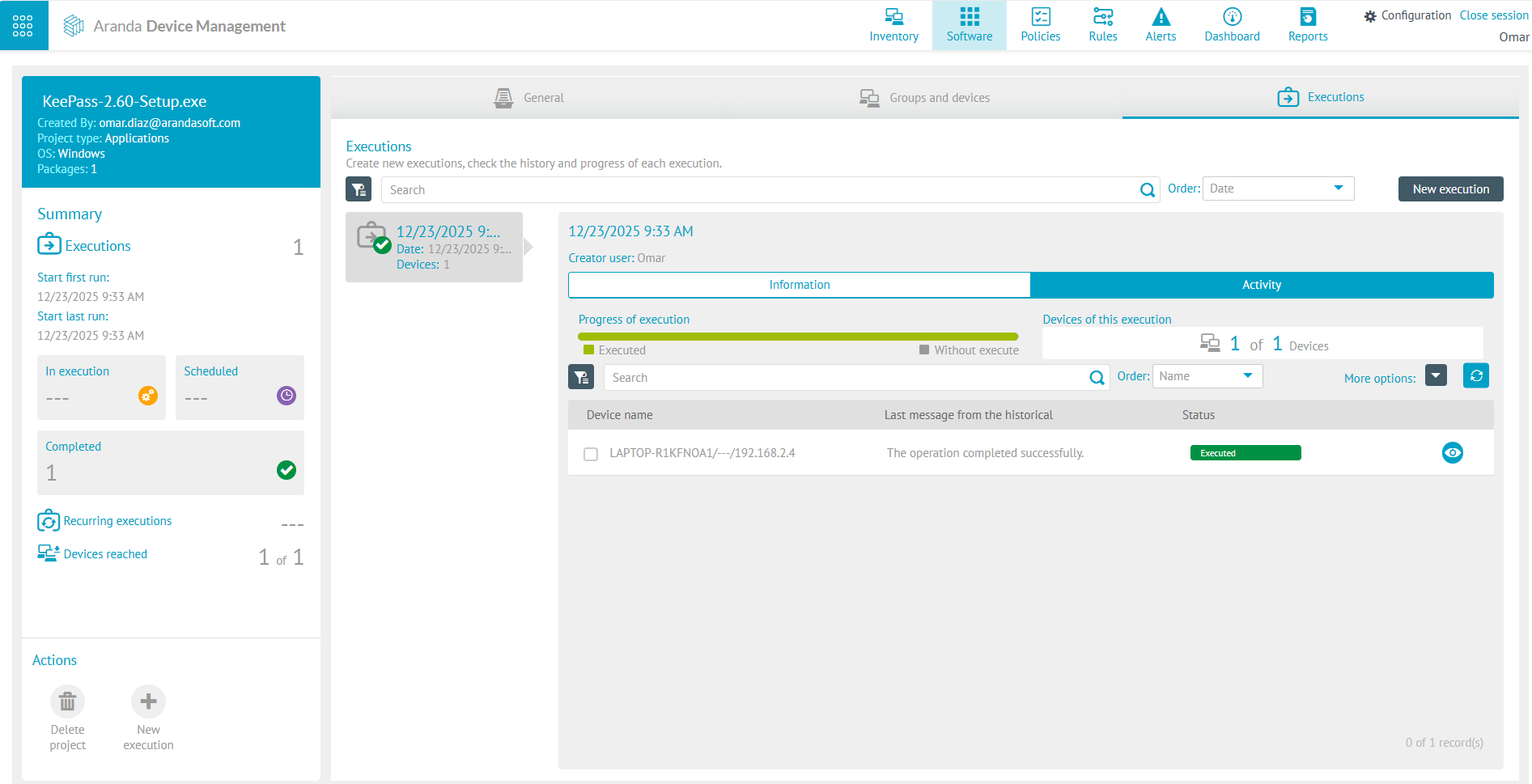Click the execution progress bar
Image resolution: width=1532 pixels, height=784 pixels.
pyautogui.click(x=797, y=337)
